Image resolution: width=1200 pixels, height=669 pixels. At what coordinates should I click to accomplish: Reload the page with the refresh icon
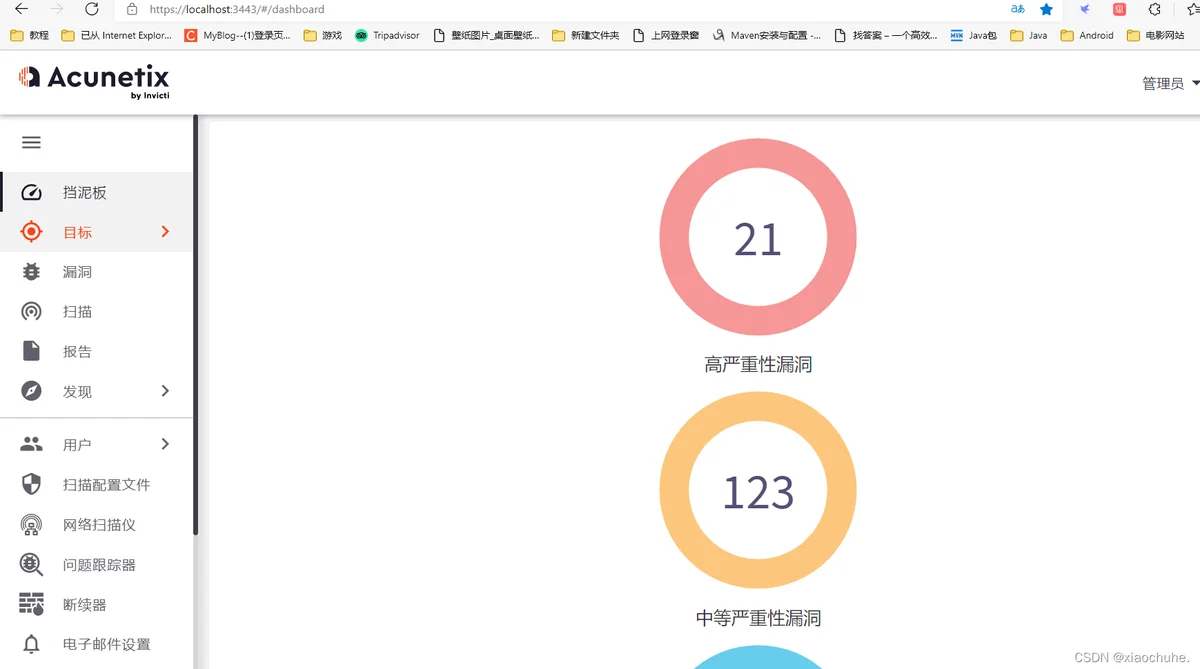(x=91, y=9)
